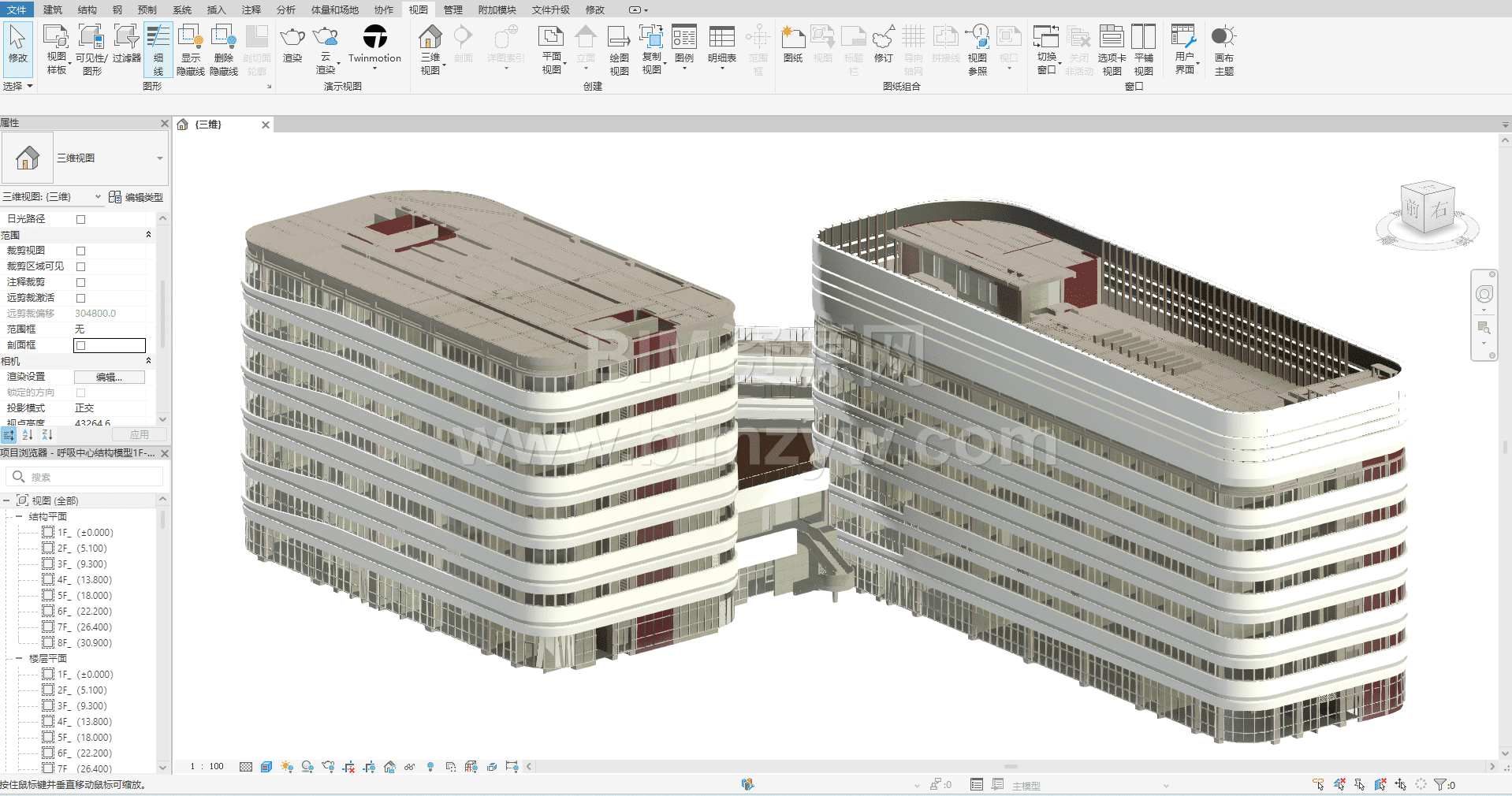Enable the 日光路径 checkbox
This screenshot has height=796, width=1512.
pyautogui.click(x=80, y=219)
